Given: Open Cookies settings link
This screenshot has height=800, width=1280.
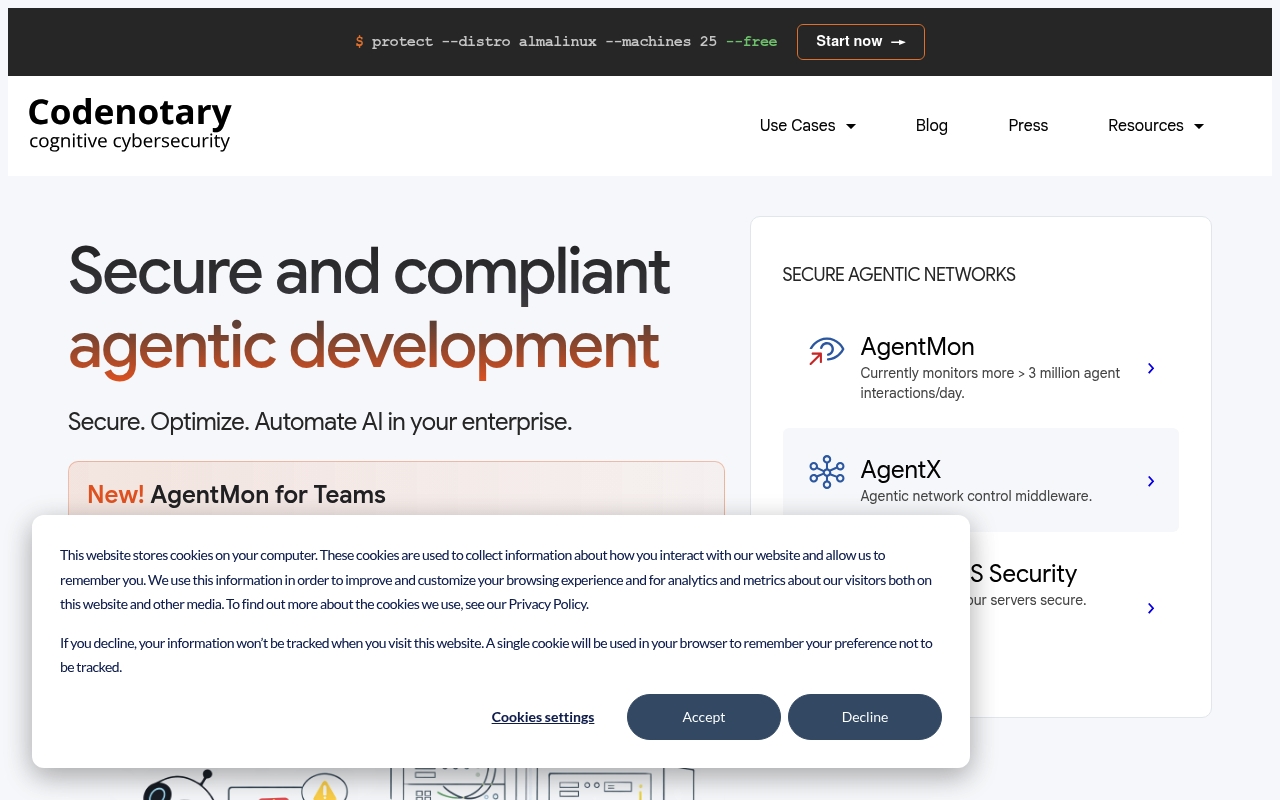Looking at the screenshot, I should pos(543,717).
